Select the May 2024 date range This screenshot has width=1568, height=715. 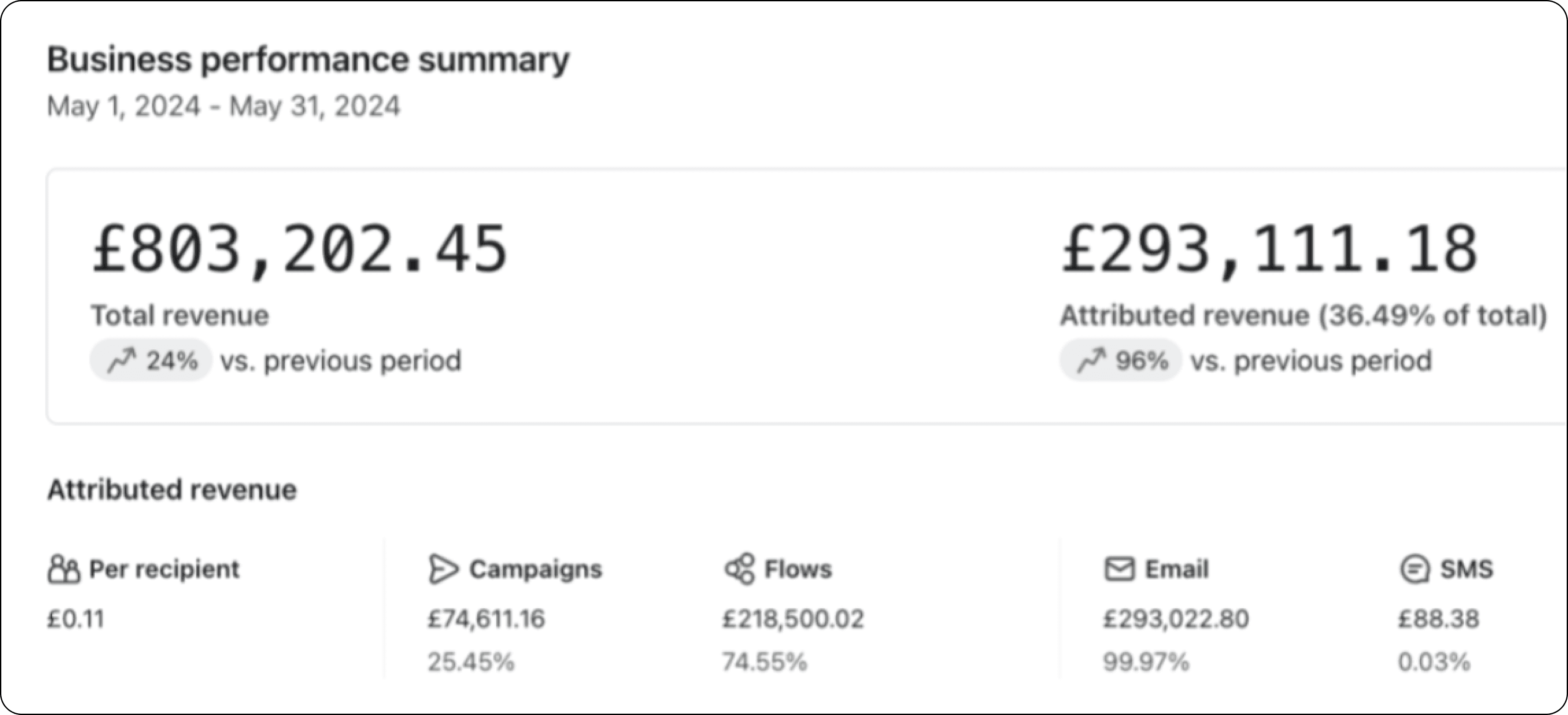[224, 106]
